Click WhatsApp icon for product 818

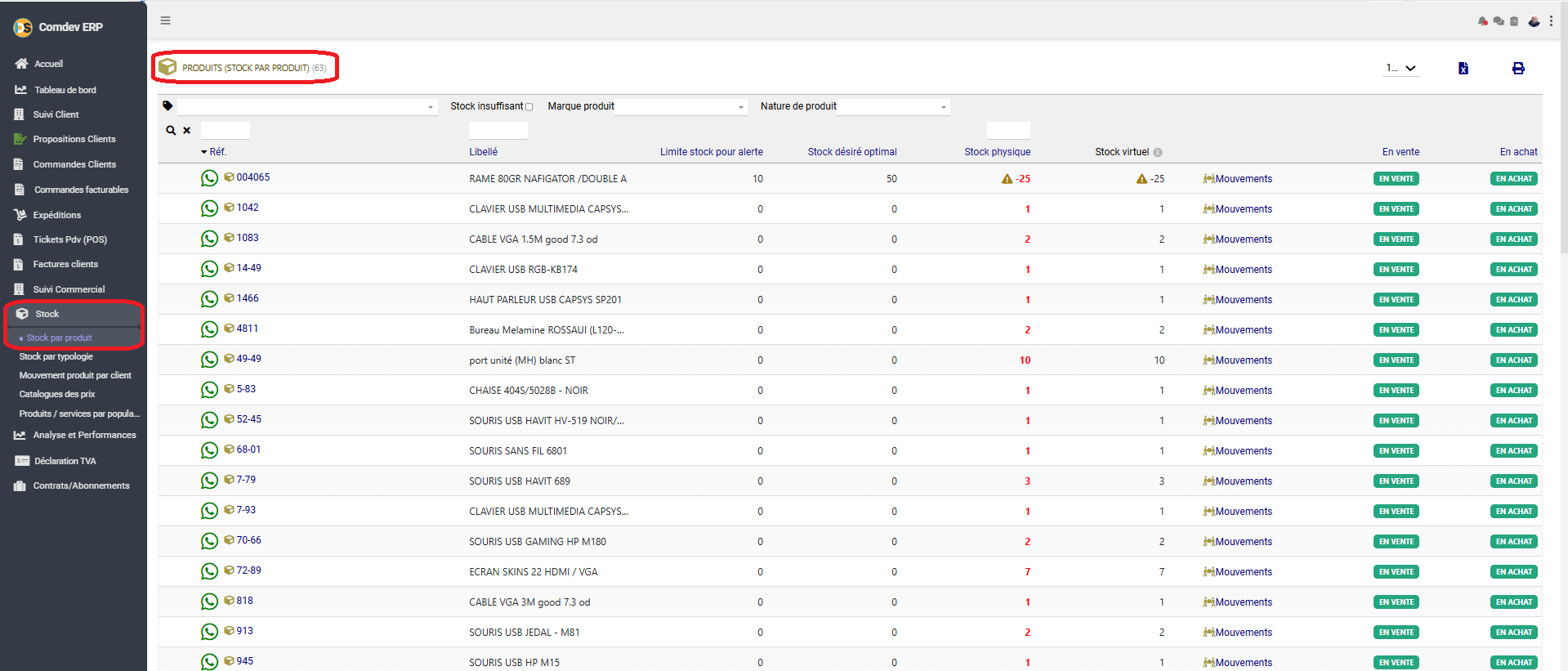[x=209, y=602]
